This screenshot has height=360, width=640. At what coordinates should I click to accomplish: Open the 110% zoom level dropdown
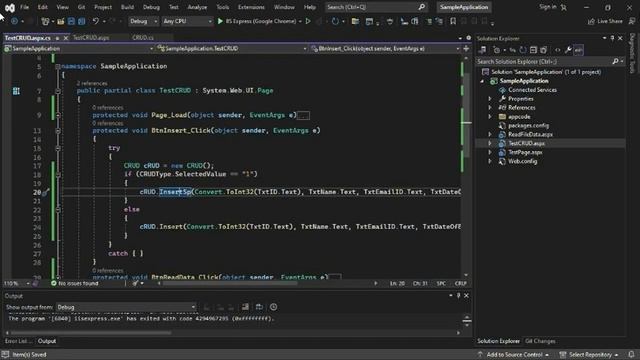tap(17, 283)
